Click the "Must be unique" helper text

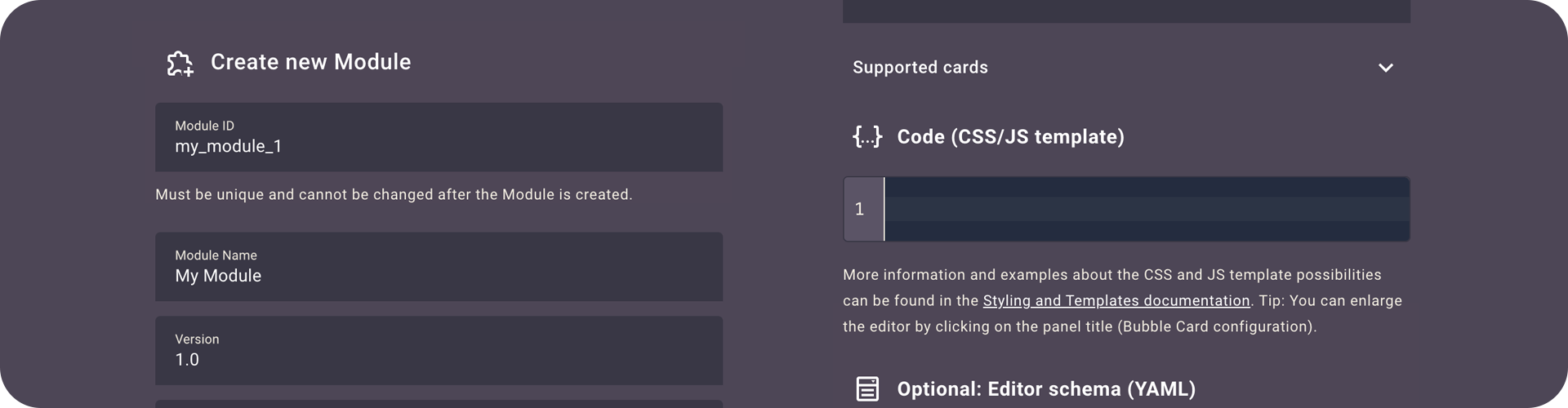point(394,194)
